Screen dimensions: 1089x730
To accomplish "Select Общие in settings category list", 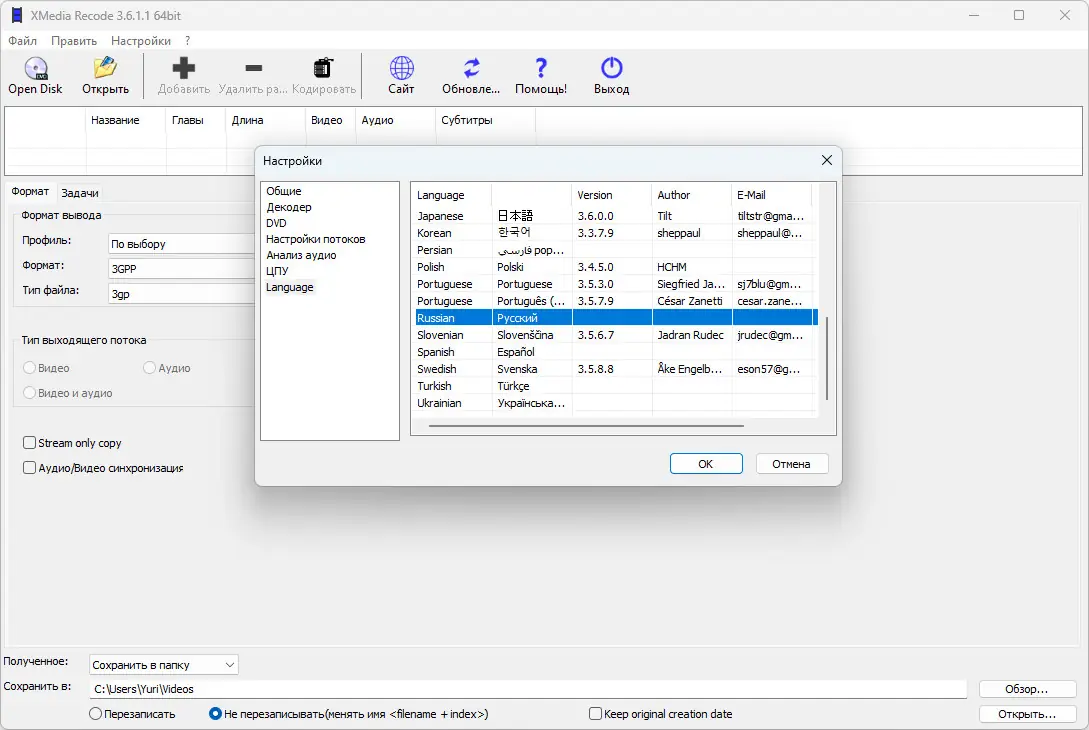I will coord(284,191).
